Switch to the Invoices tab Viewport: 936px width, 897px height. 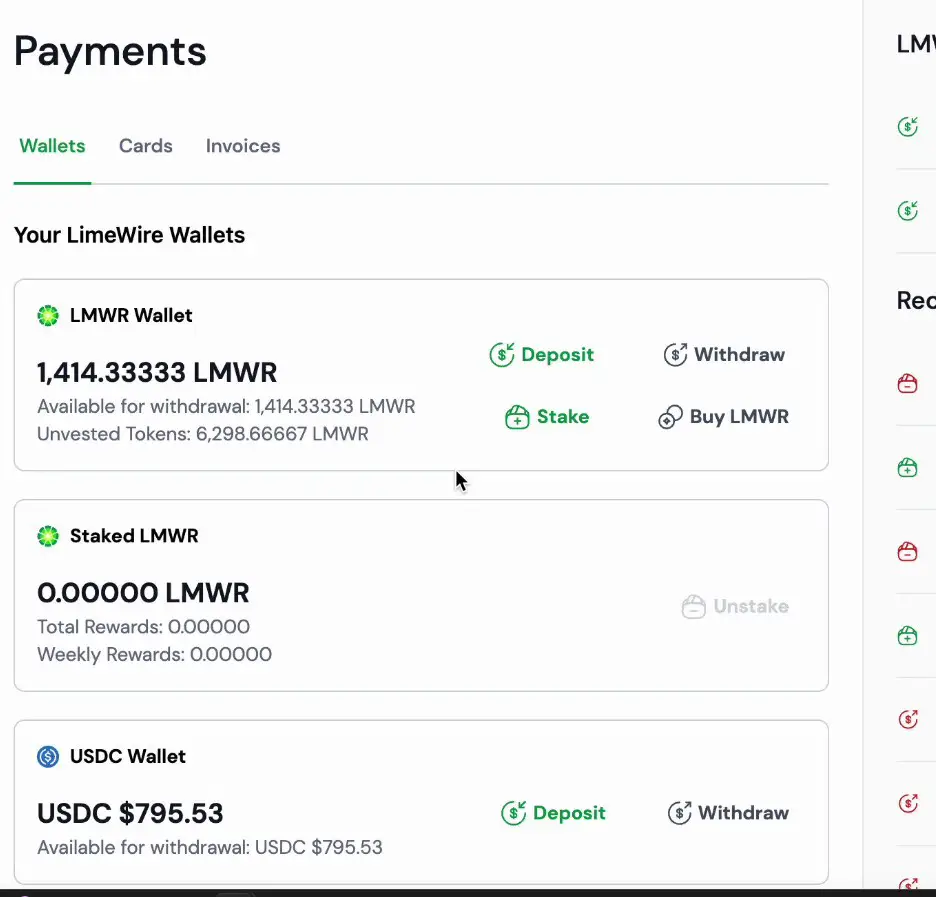243,146
